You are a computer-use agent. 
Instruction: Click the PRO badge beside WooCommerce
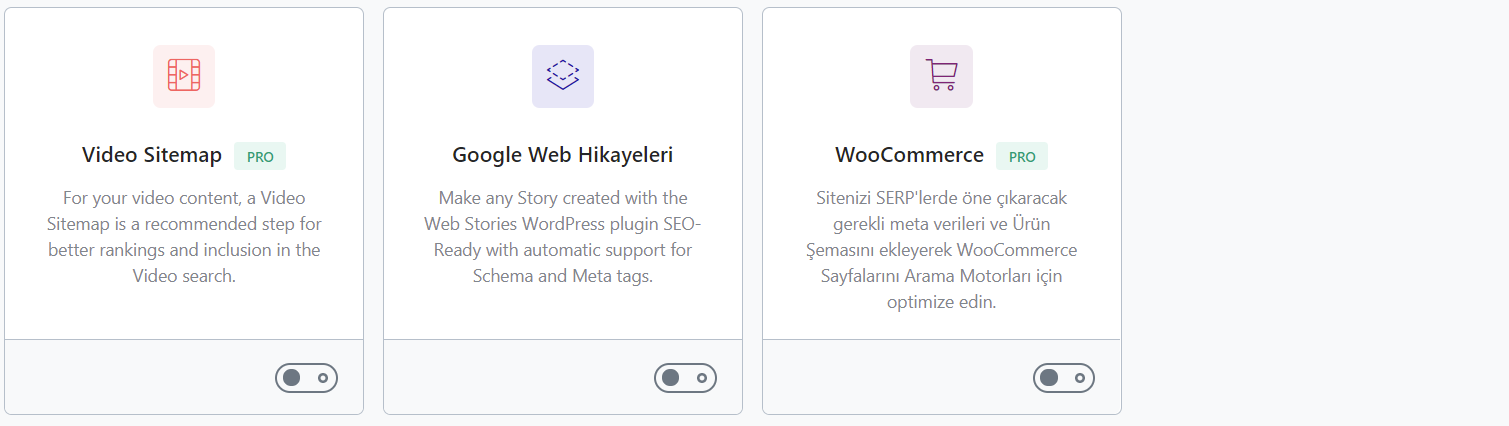coord(1022,156)
